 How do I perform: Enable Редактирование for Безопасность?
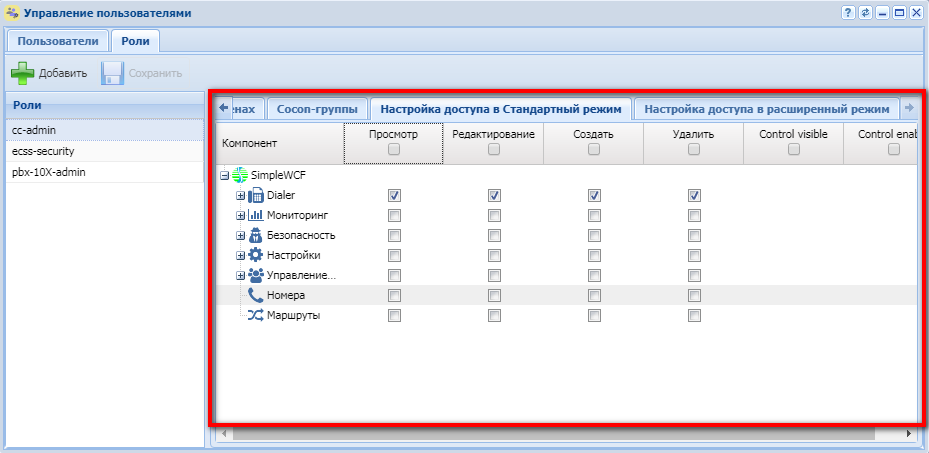pyautogui.click(x=494, y=235)
